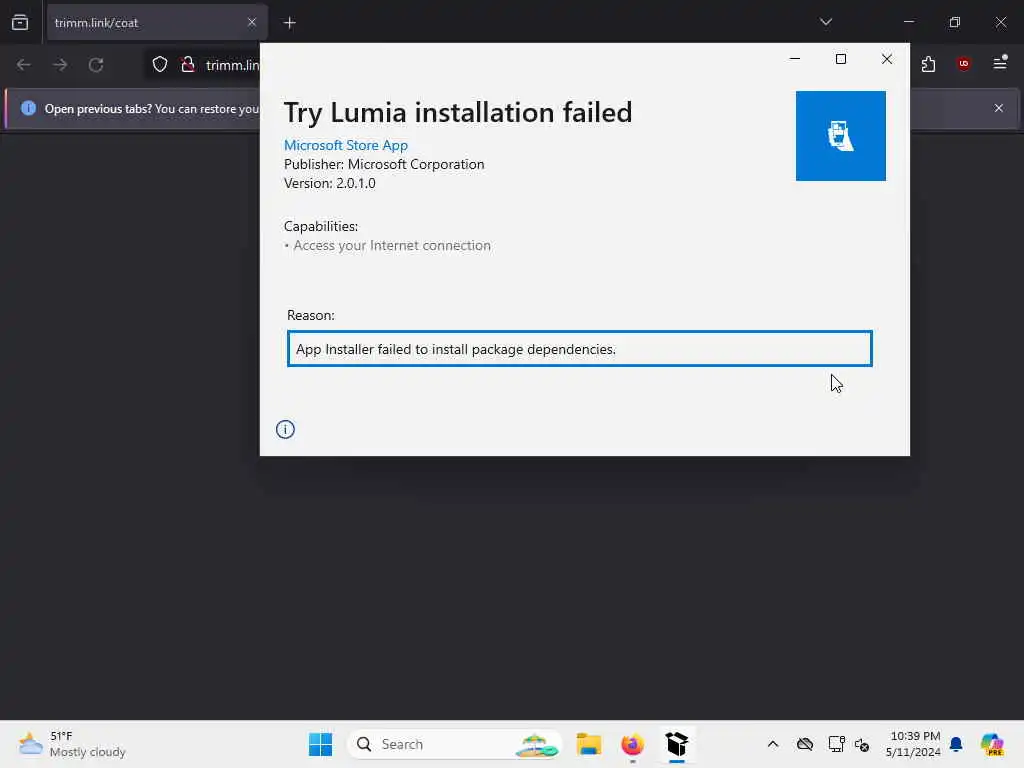This screenshot has width=1024, height=768.
Task: Open File Explorer from the taskbar
Action: [588, 744]
